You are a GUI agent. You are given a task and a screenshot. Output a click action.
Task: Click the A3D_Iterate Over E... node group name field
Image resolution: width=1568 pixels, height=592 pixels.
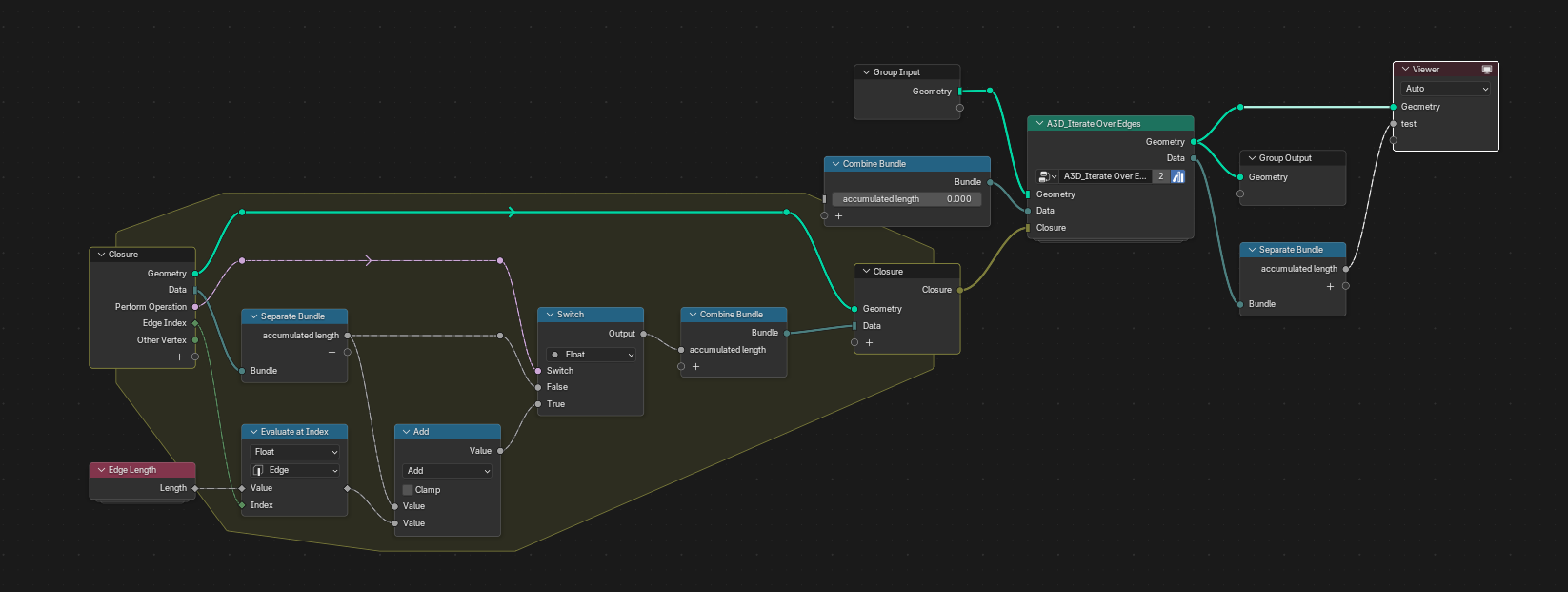[1105, 176]
